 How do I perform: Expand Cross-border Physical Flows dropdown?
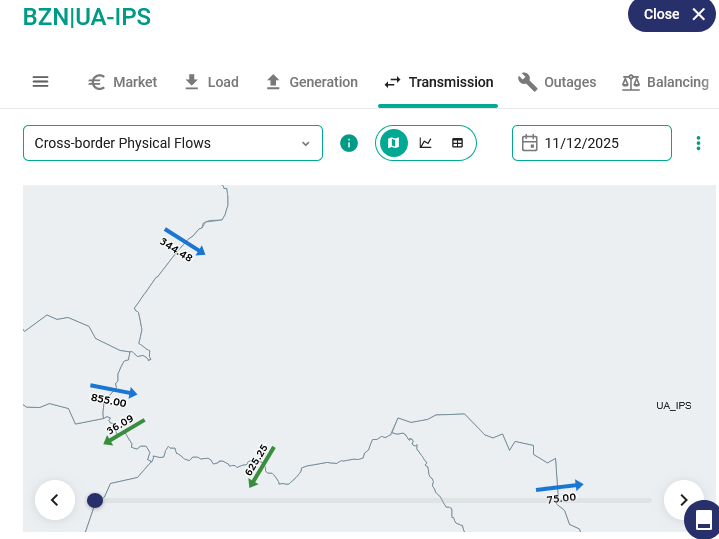(173, 143)
